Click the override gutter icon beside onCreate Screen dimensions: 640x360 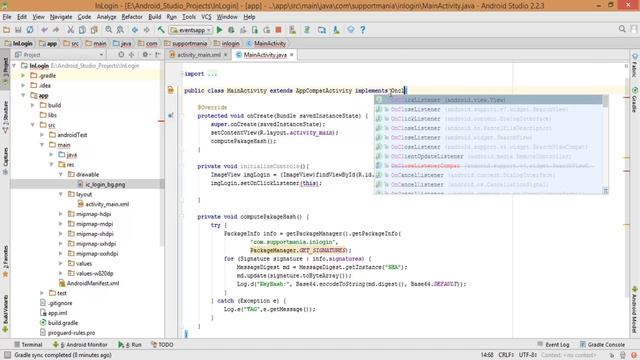171,116
